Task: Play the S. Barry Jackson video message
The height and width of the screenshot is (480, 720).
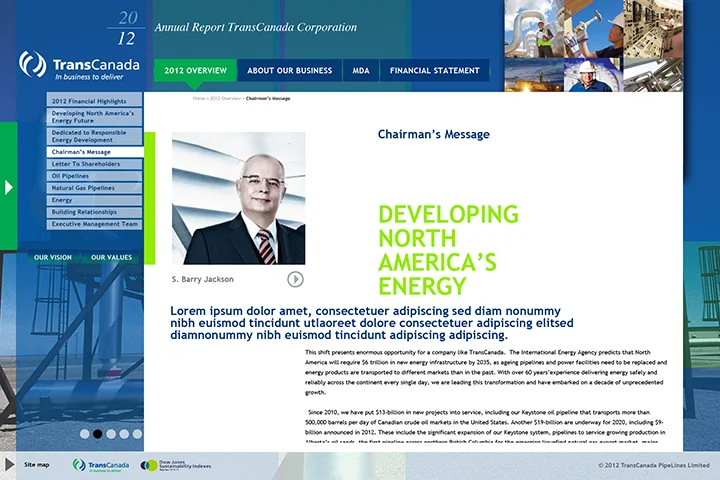Action: [295, 279]
